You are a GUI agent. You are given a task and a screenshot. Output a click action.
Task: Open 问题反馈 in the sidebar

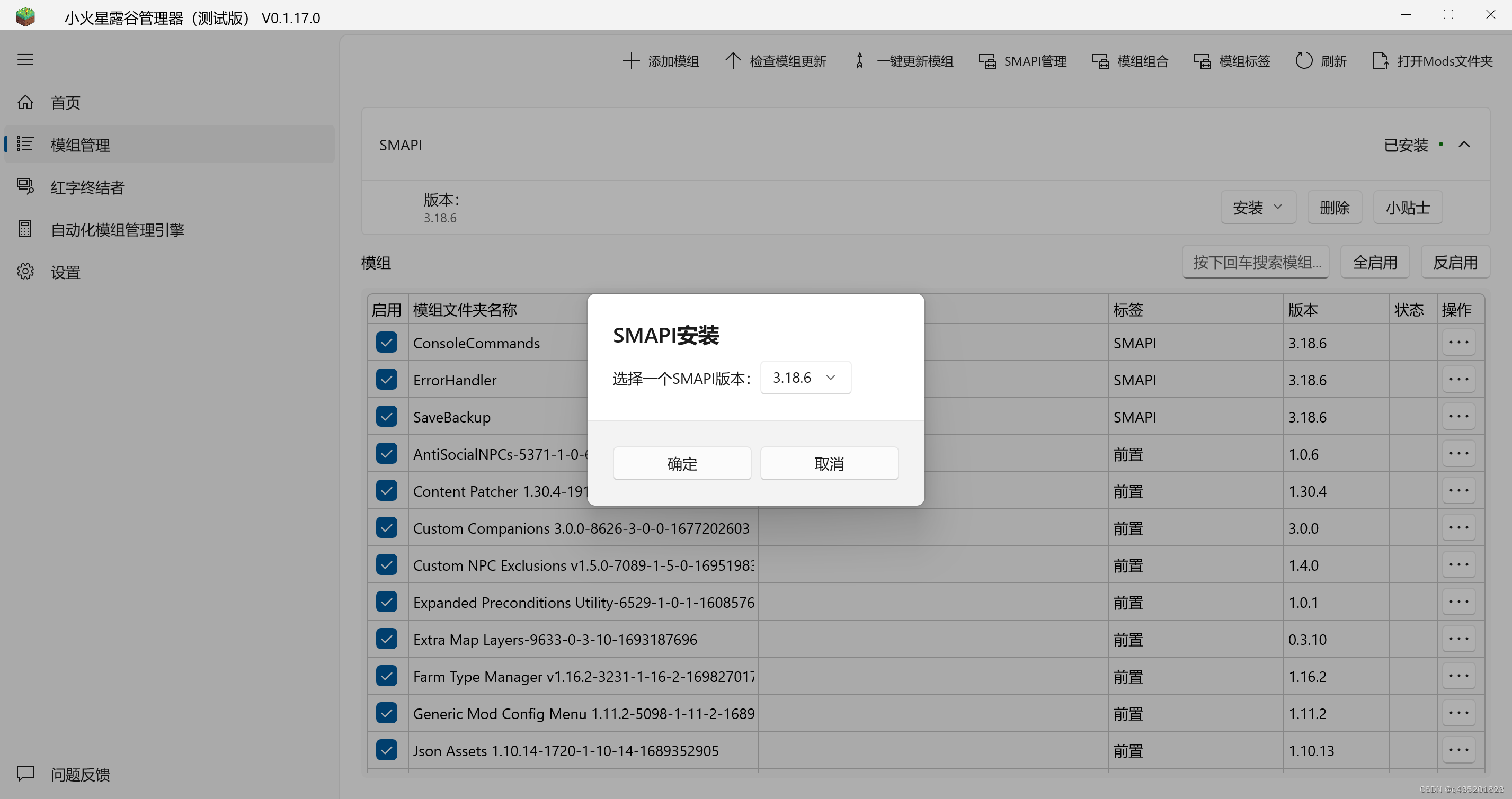[169, 774]
